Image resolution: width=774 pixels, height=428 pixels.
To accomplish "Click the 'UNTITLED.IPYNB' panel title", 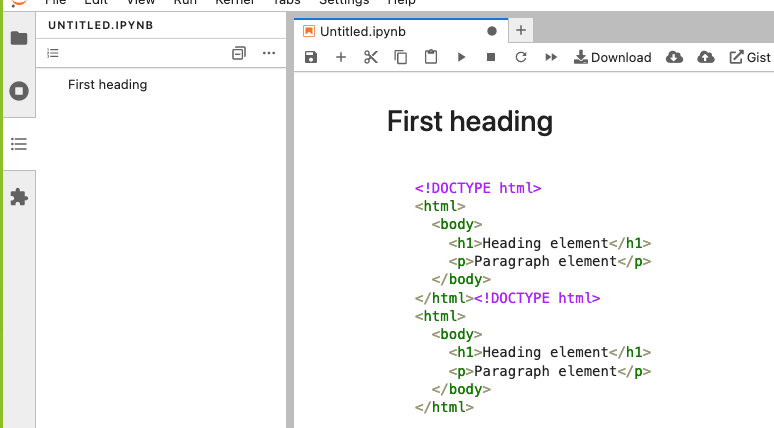I will [x=101, y=25].
